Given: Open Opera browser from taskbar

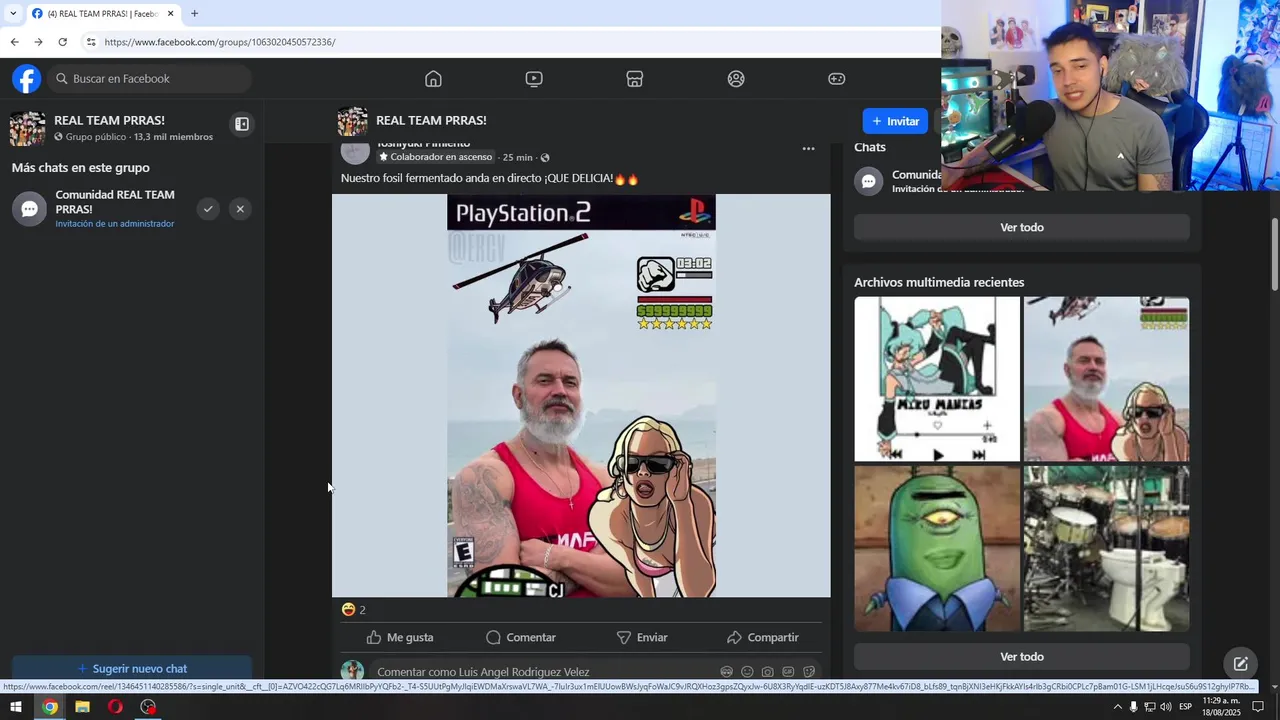Looking at the screenshot, I should pyautogui.click(x=115, y=707).
